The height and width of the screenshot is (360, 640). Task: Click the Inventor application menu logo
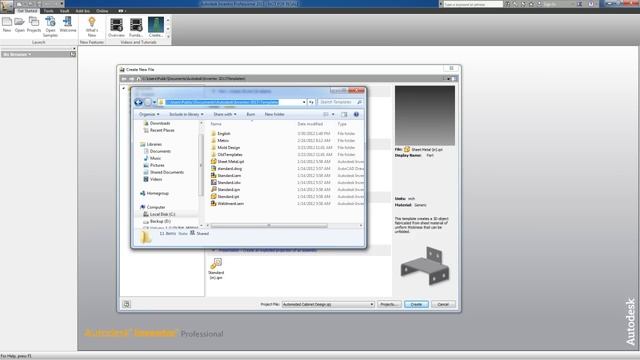(x=7, y=7)
